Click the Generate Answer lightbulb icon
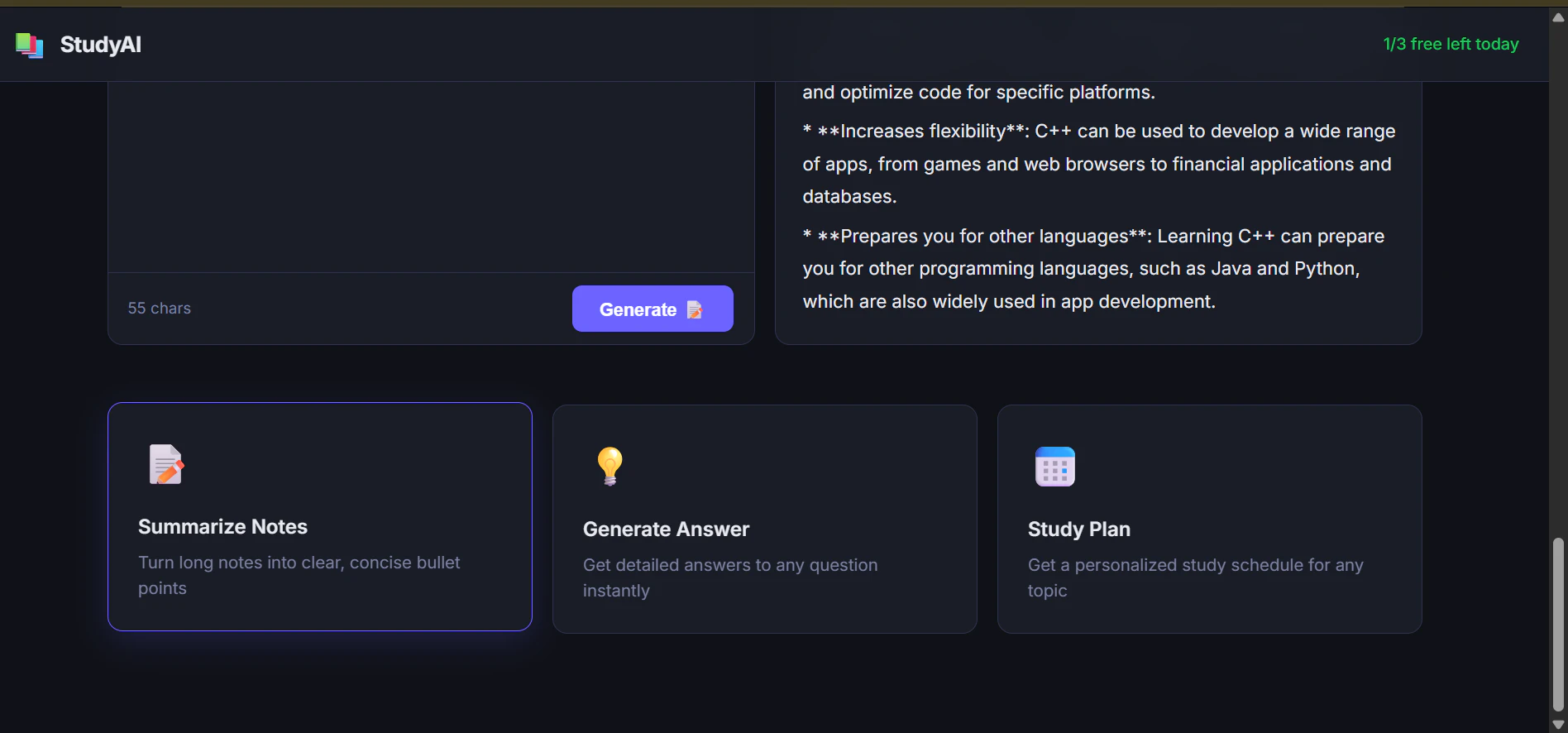Viewport: 1568px width, 733px height. tap(610, 467)
